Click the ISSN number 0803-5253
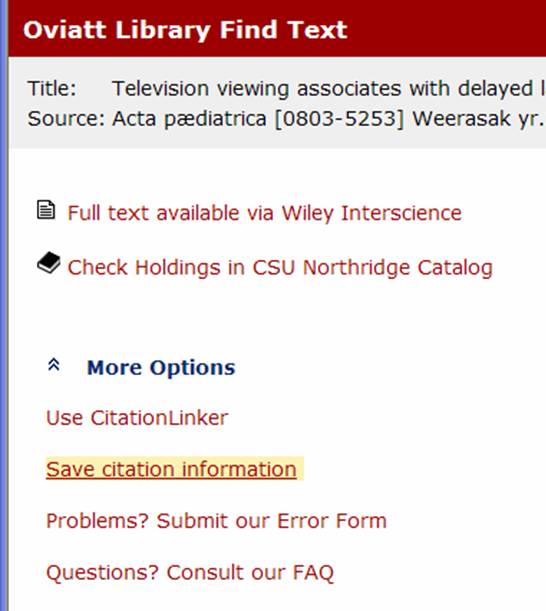Screen dimensions: 546x611 339,119
